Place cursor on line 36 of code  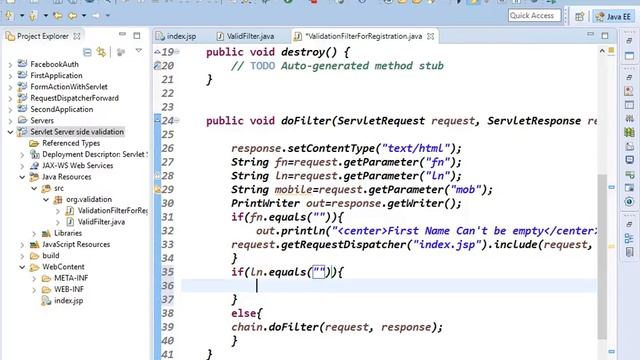388,286
